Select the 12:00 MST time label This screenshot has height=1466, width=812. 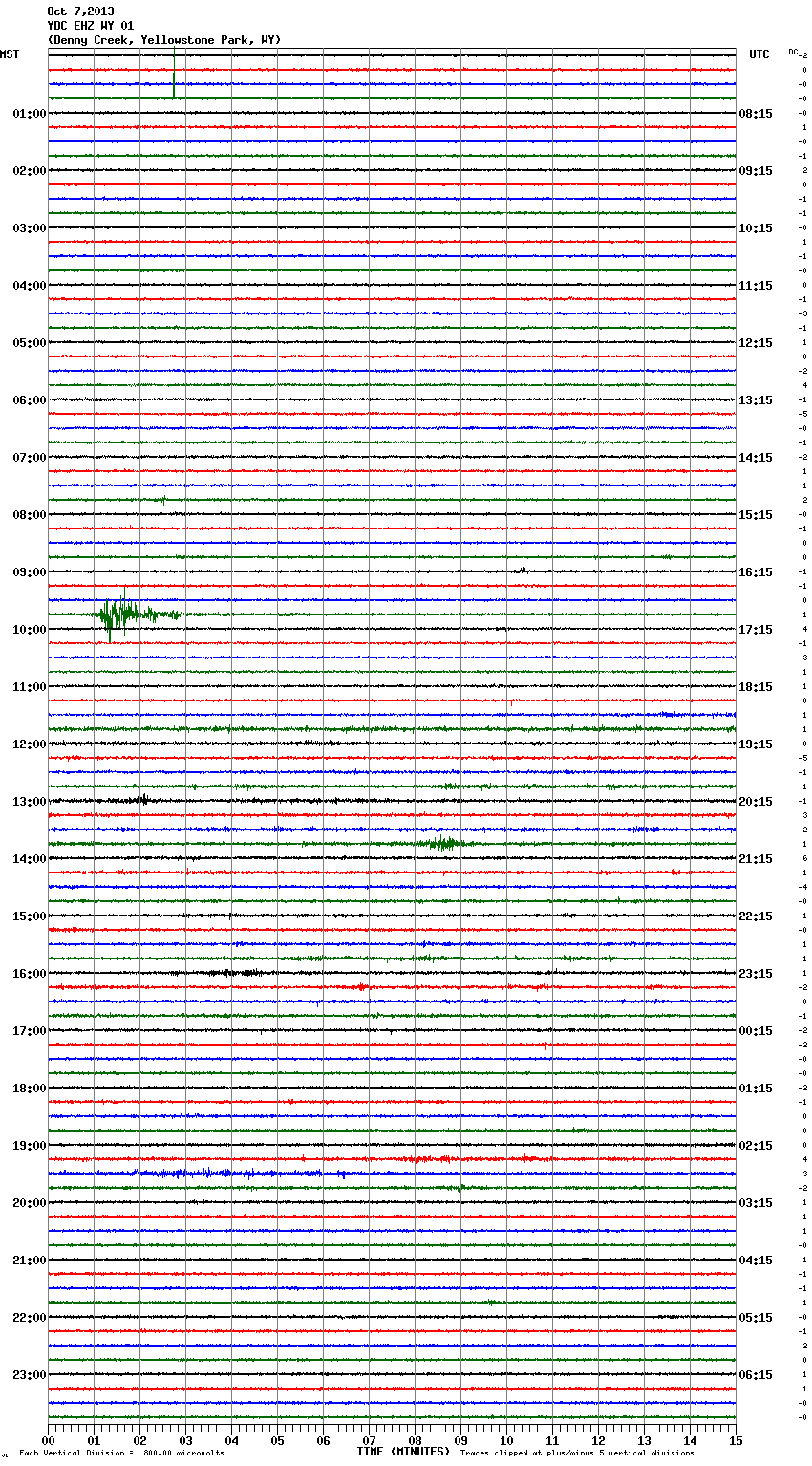pyautogui.click(x=30, y=744)
